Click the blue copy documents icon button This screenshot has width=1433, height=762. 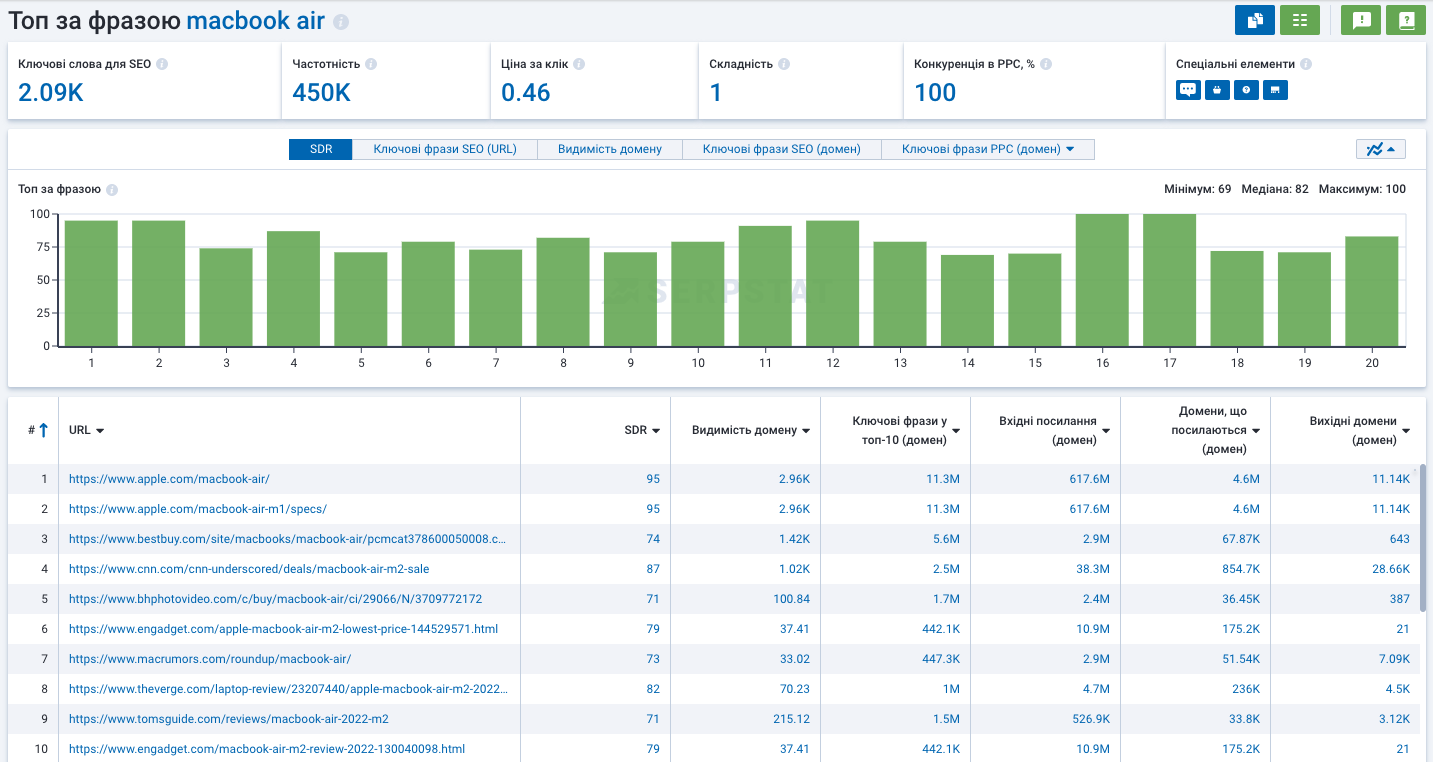point(1255,20)
